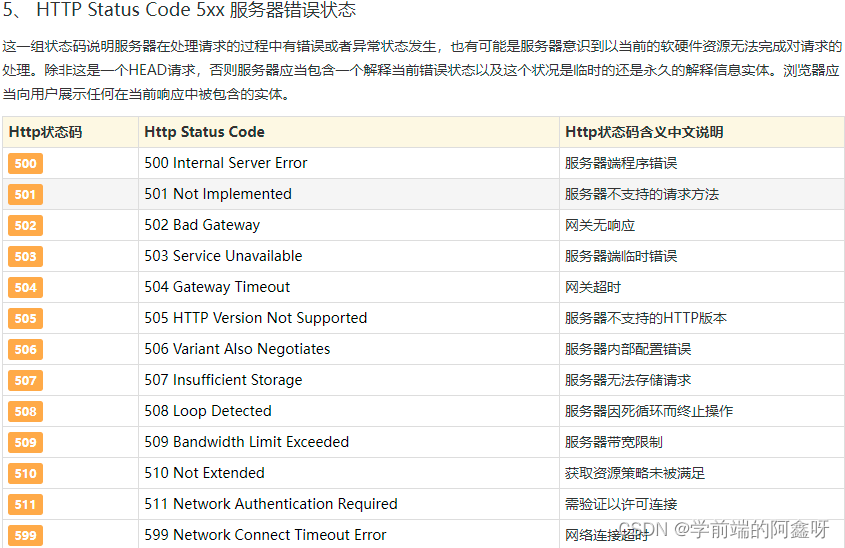
Task: Click the orange 501 status badge
Action: click(x=25, y=195)
